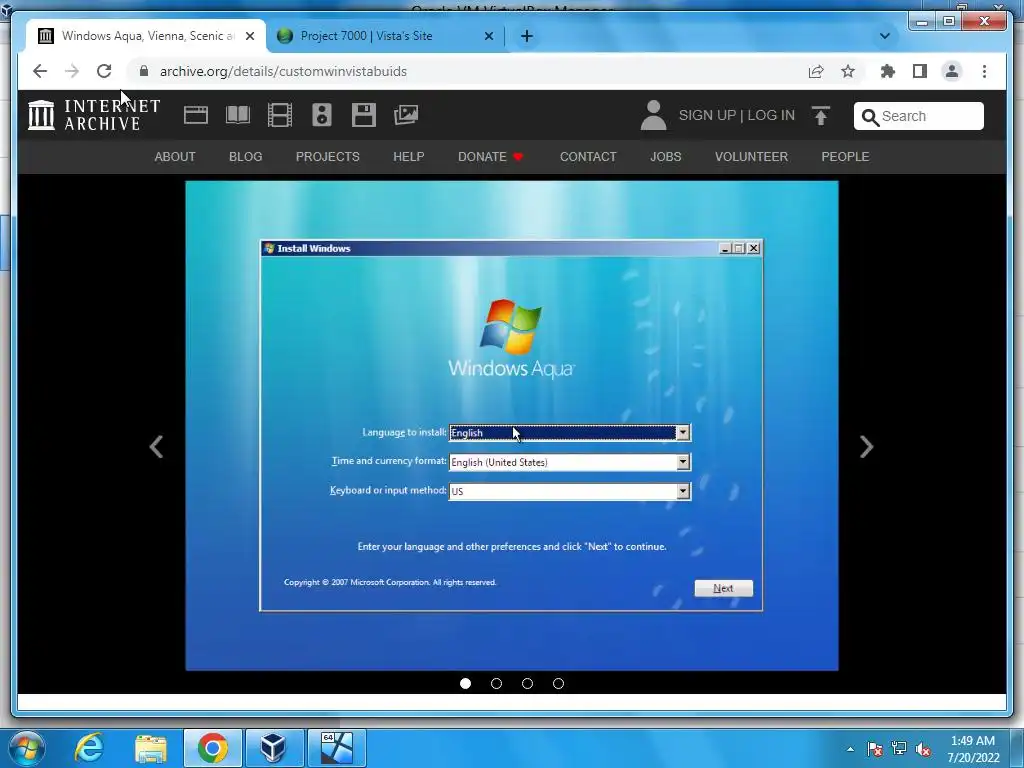
Task: Click LOG IN link
Action: point(771,115)
